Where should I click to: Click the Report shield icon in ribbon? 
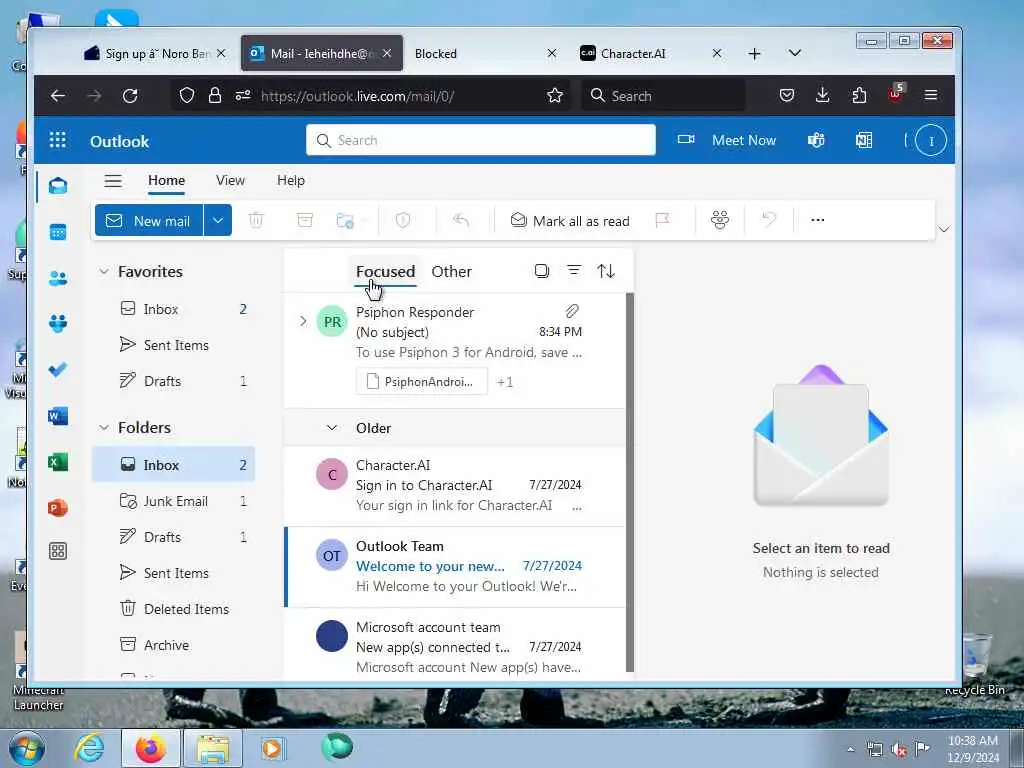coord(403,220)
